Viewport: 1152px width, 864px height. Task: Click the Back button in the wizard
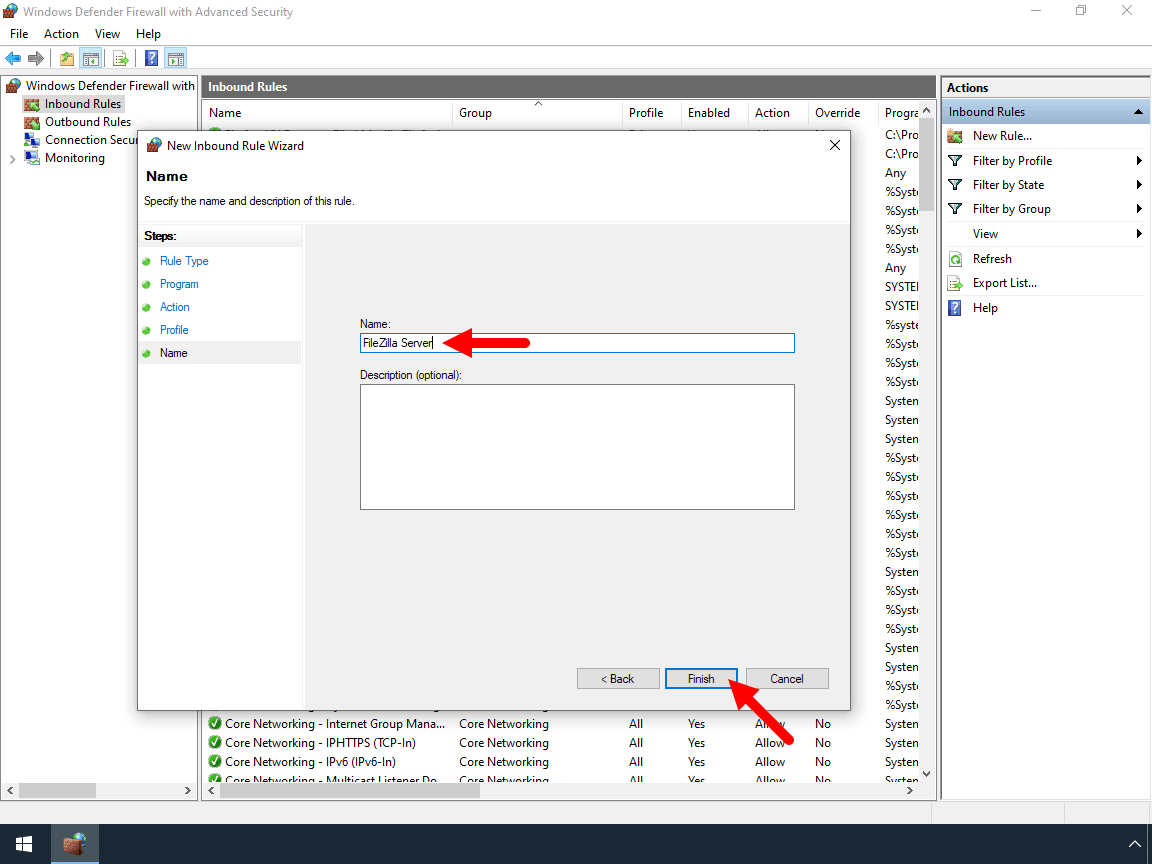[x=618, y=678]
